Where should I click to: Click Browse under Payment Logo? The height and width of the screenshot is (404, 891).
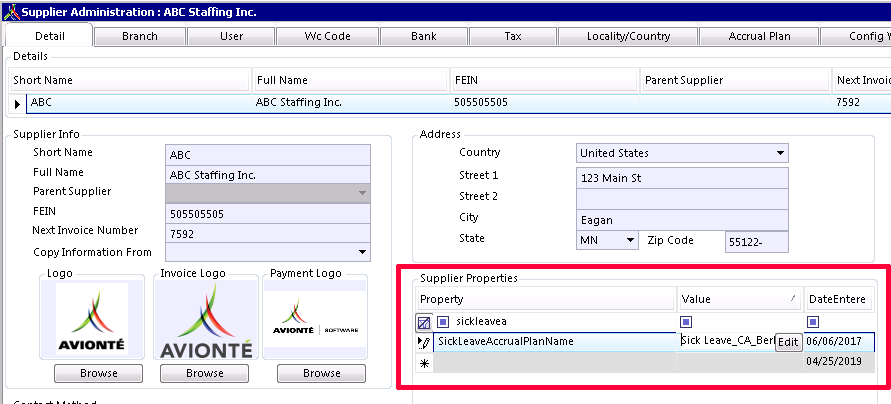pyautogui.click(x=322, y=373)
